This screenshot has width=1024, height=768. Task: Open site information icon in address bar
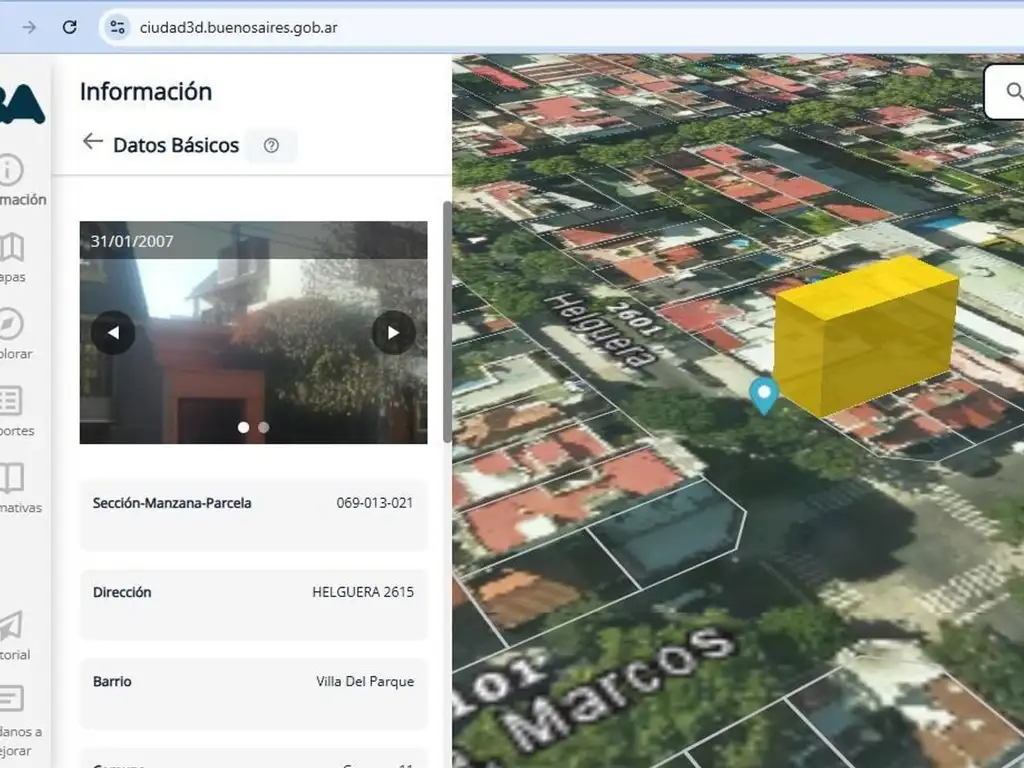point(118,27)
